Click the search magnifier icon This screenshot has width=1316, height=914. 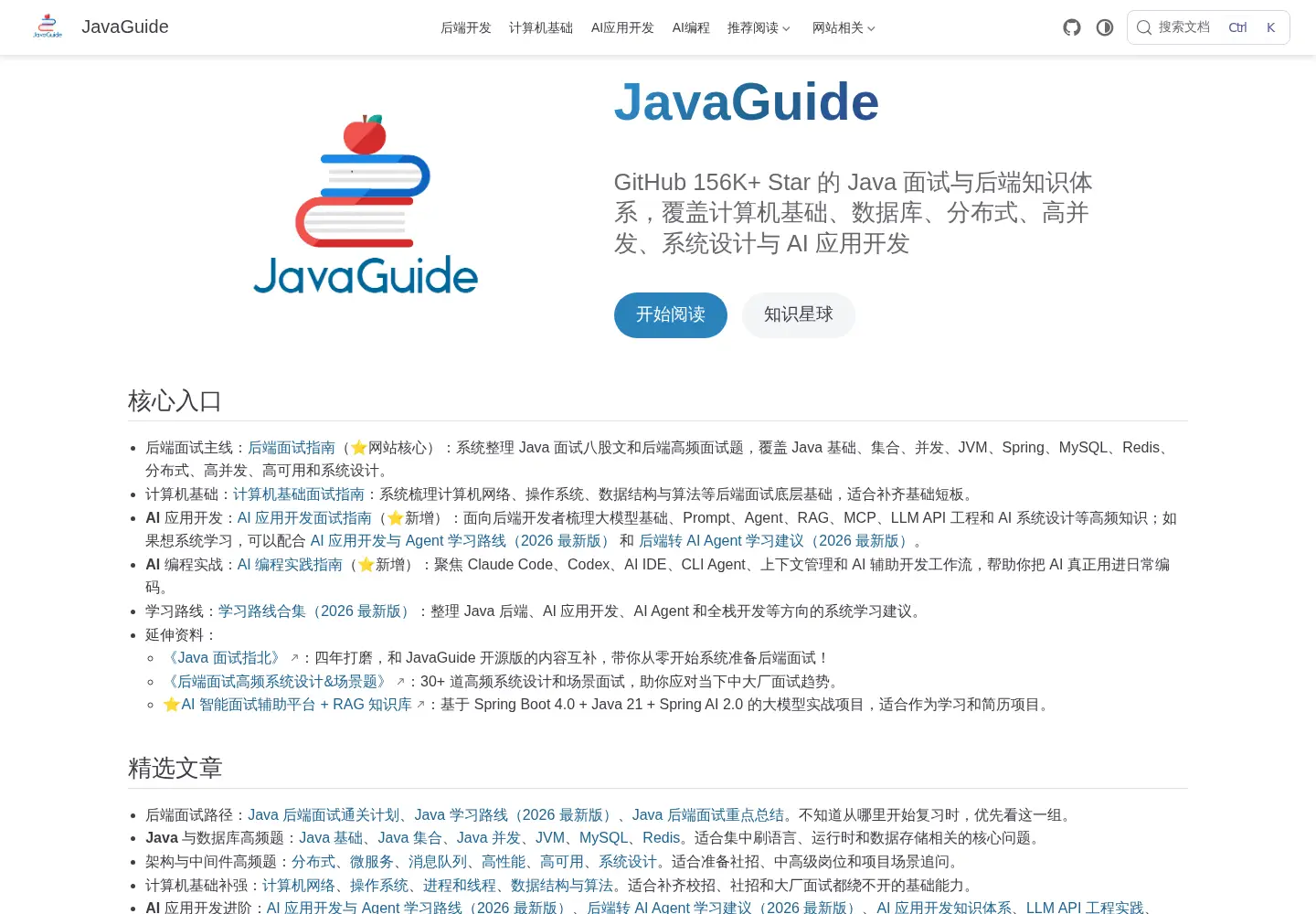point(1143,27)
